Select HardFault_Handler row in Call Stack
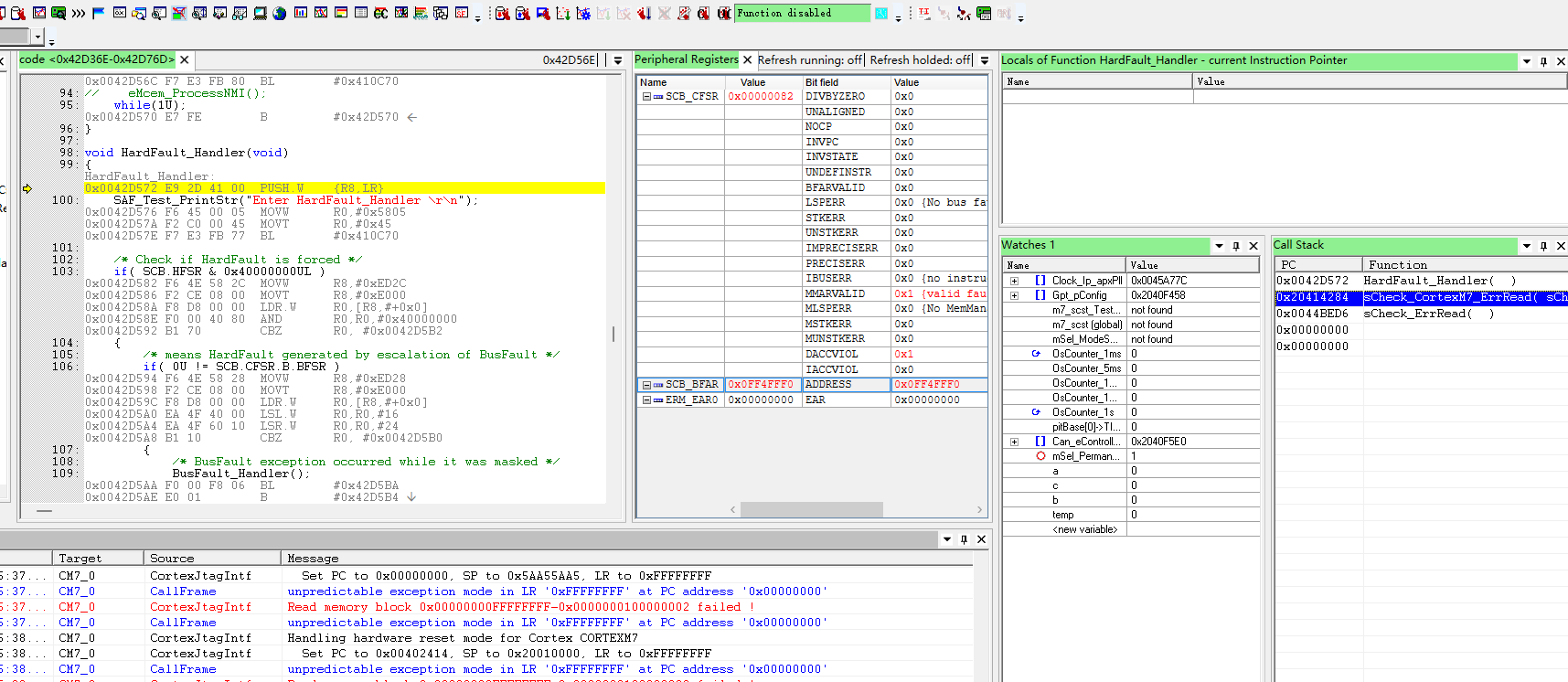Image resolution: width=1568 pixels, height=682 pixels. (1422, 281)
